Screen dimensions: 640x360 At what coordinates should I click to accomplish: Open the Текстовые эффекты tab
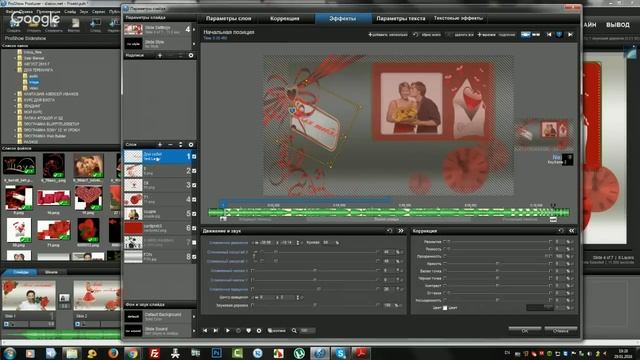tap(458, 18)
